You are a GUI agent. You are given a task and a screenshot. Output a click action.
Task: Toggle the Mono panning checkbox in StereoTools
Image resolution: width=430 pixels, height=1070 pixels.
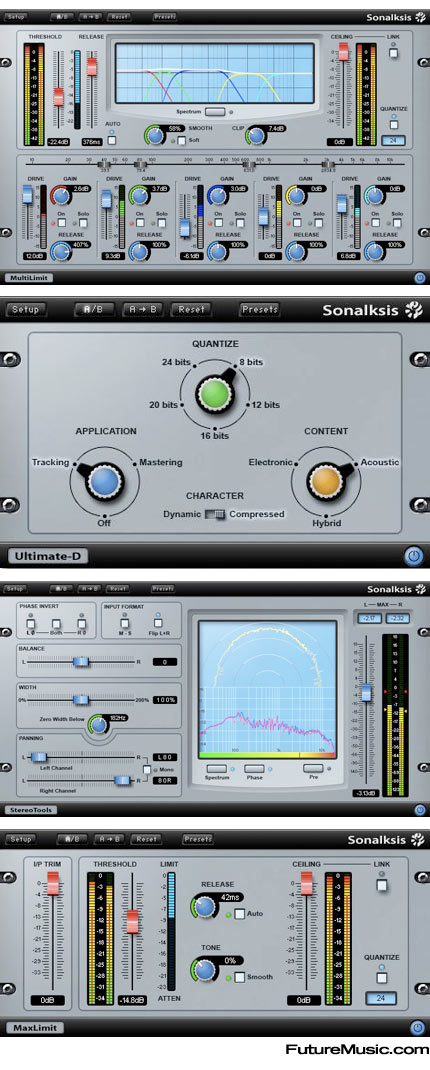[146, 769]
